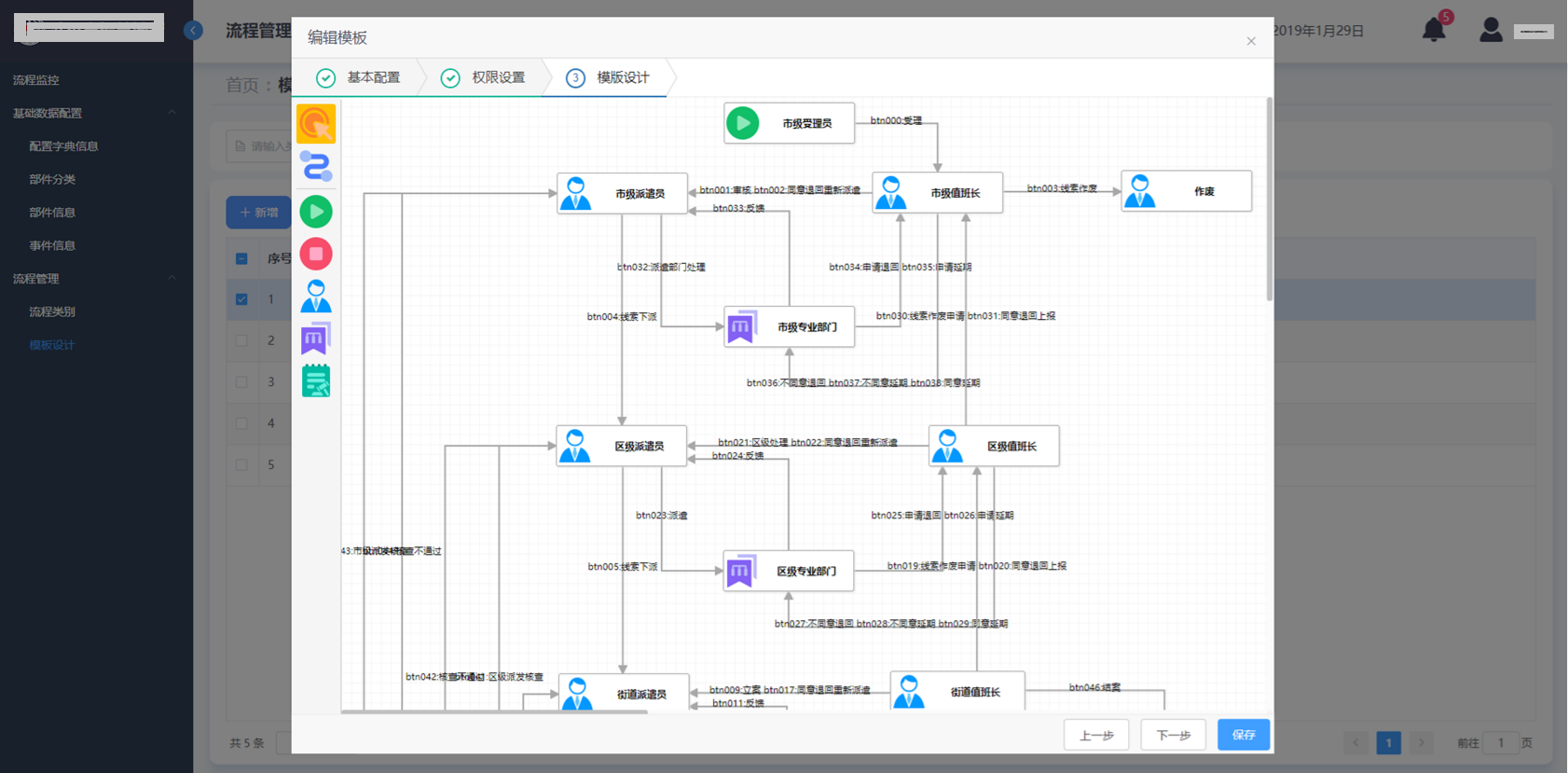The width and height of the screenshot is (1568, 773).
Task: Select the 区级专业部门 node
Action: (789, 572)
